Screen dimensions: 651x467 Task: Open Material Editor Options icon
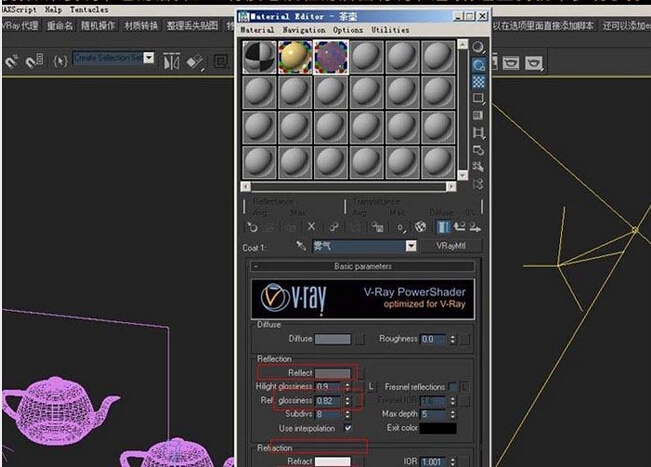[478, 150]
